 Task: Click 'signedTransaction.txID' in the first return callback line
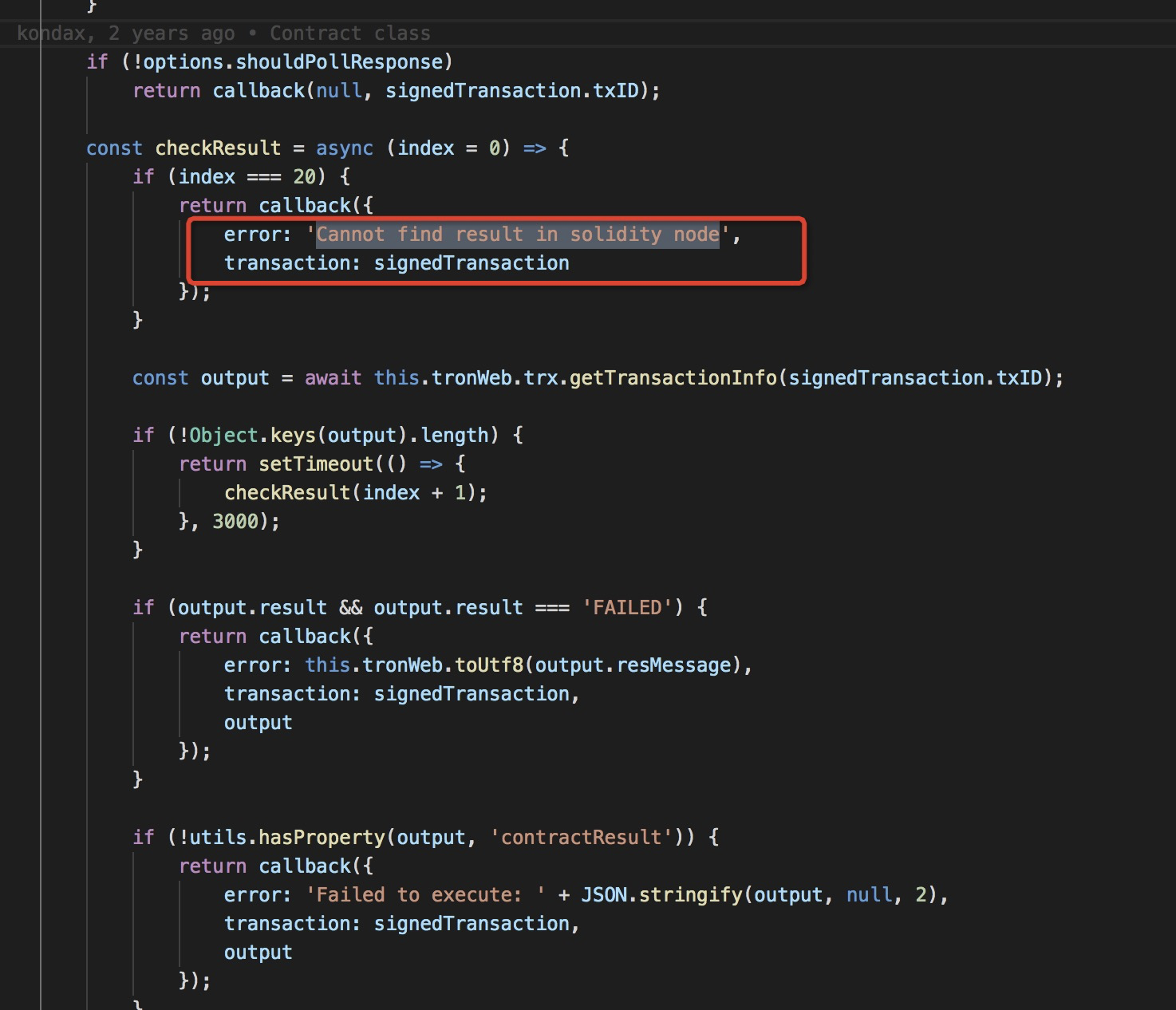point(512,91)
